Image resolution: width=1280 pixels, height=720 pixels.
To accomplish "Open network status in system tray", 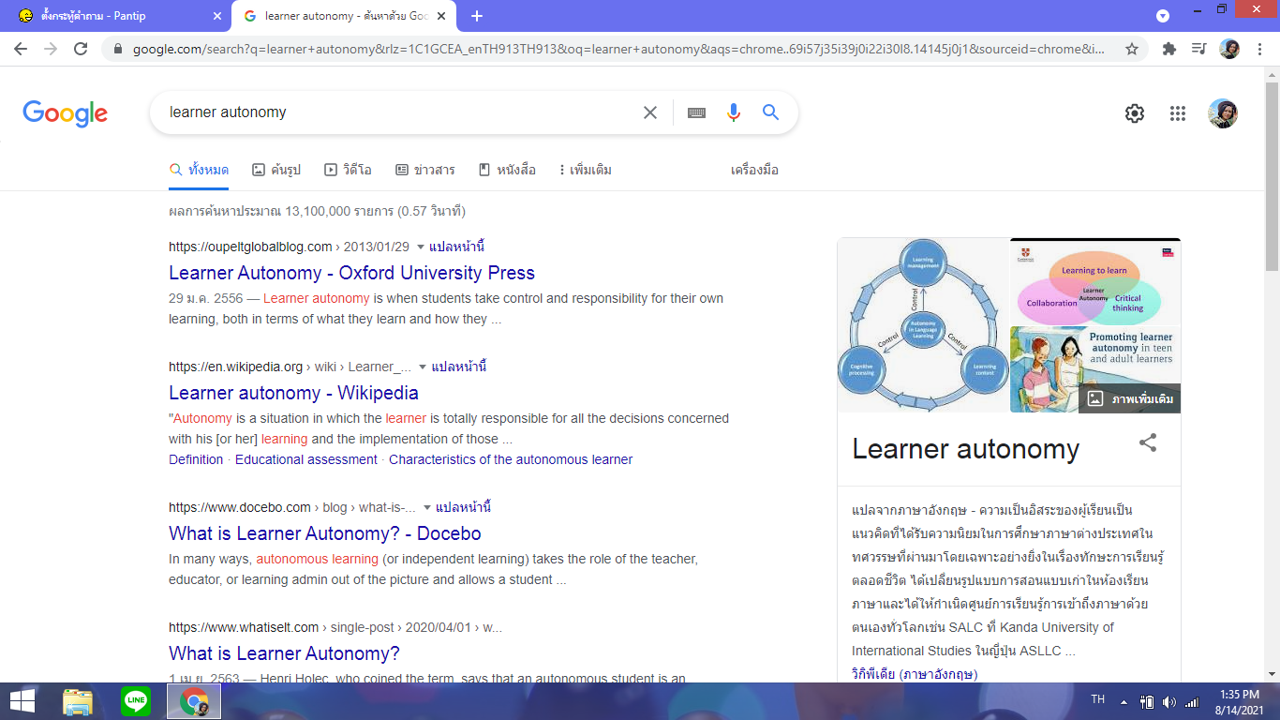I will tap(1191, 702).
